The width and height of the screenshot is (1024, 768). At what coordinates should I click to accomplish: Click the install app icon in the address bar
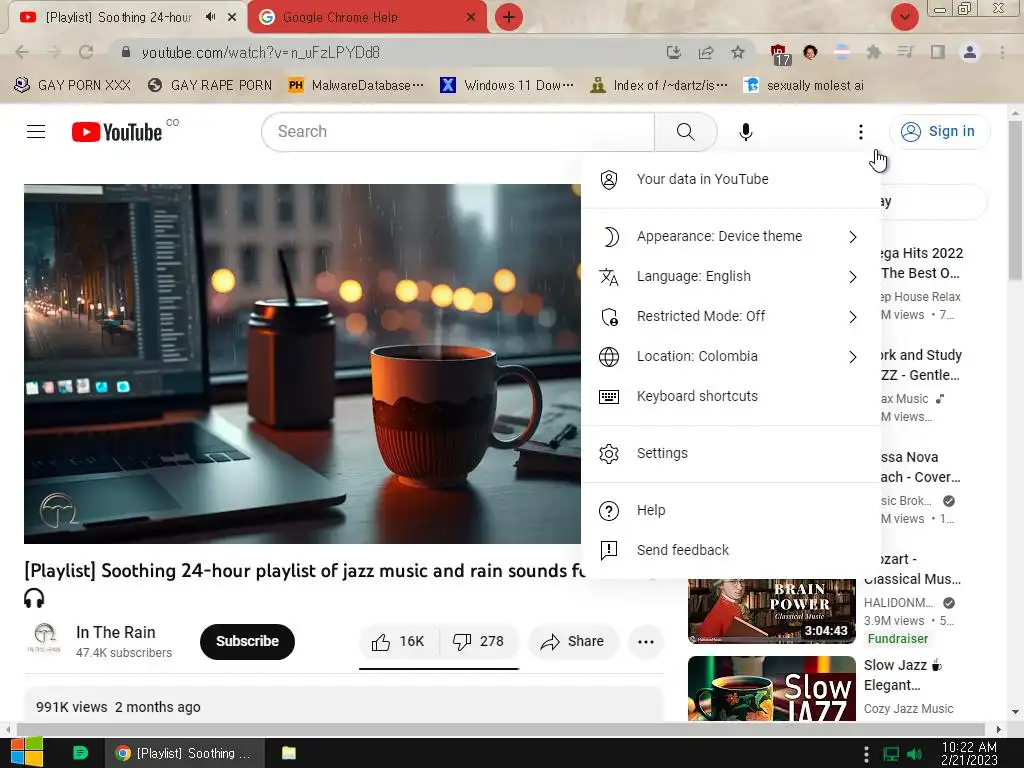click(674, 52)
